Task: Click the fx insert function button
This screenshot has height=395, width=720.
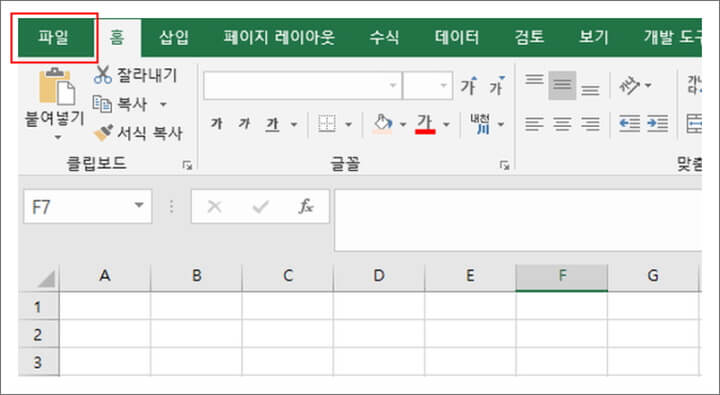Action: pos(306,207)
